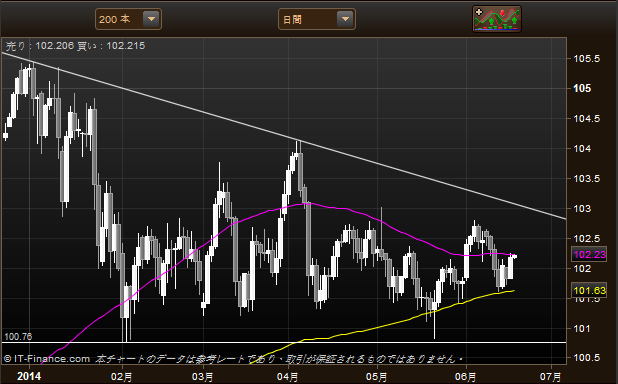618x384 pixels.
Task: Click the 買い 102.215 buy quote text
Action: (x=111, y=46)
